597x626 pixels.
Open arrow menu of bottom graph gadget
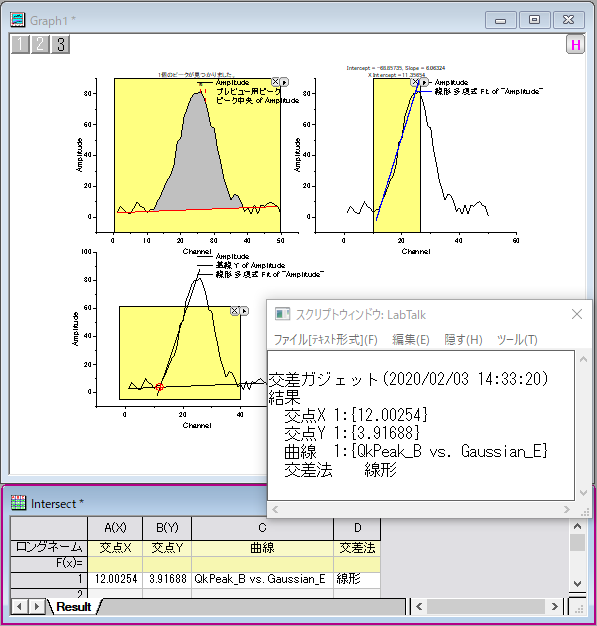coord(244,311)
